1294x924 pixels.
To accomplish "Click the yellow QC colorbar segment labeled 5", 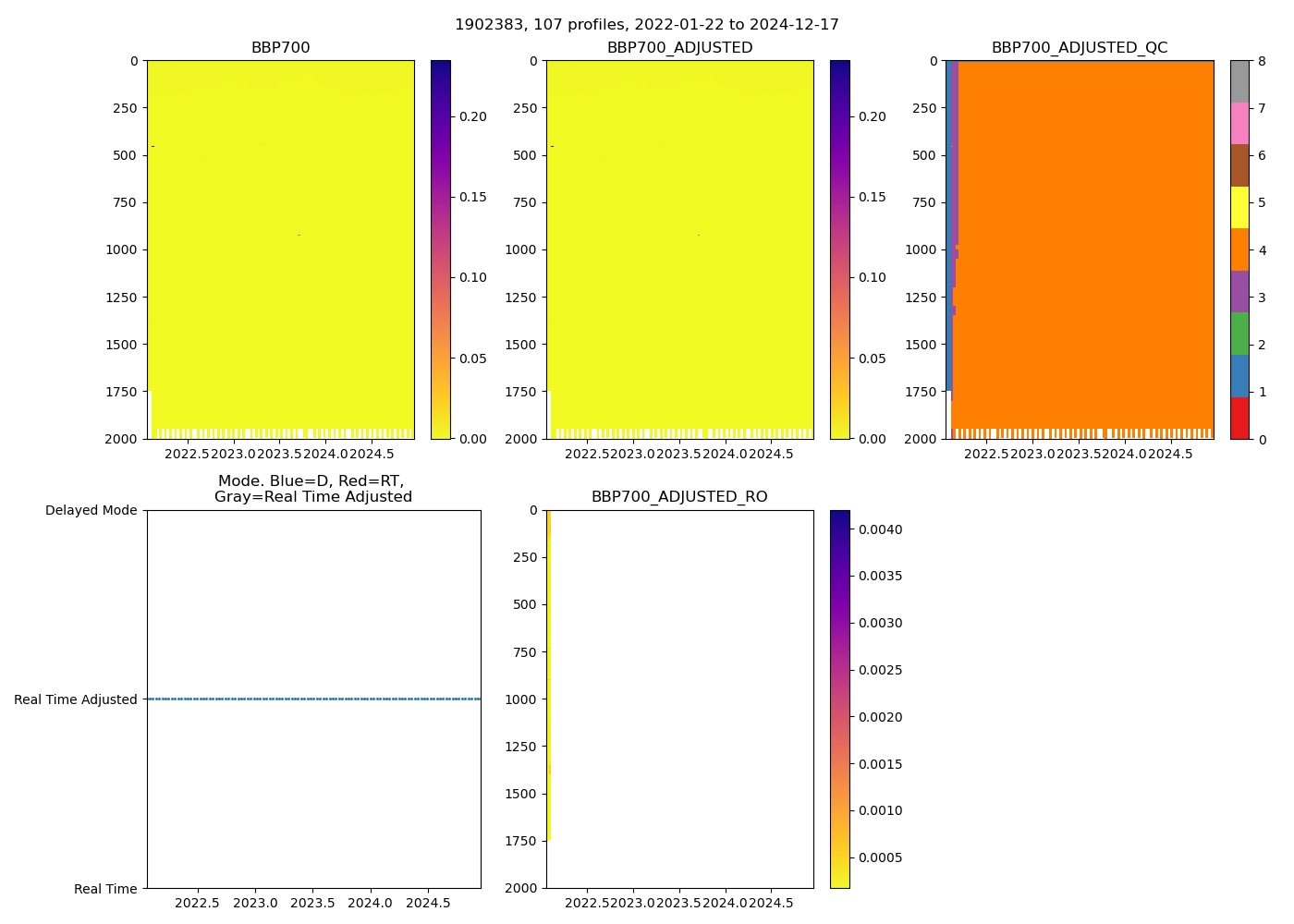I will pos(1239,208).
